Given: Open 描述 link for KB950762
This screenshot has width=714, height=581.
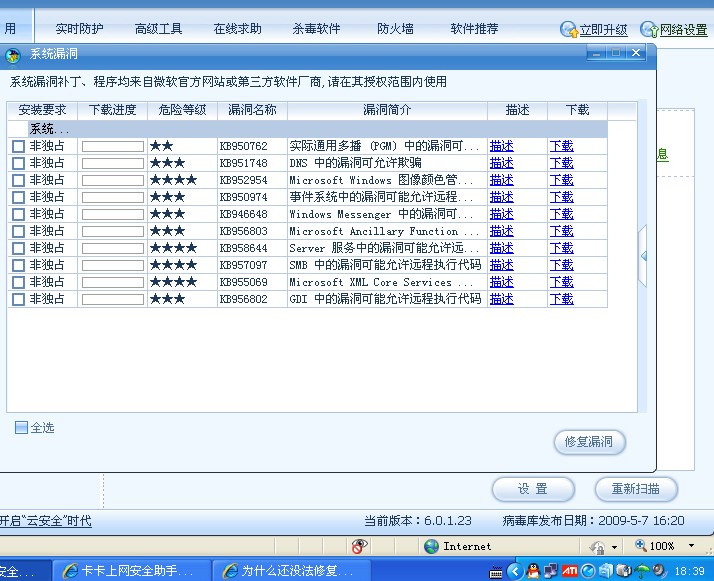Looking at the screenshot, I should click(501, 146).
